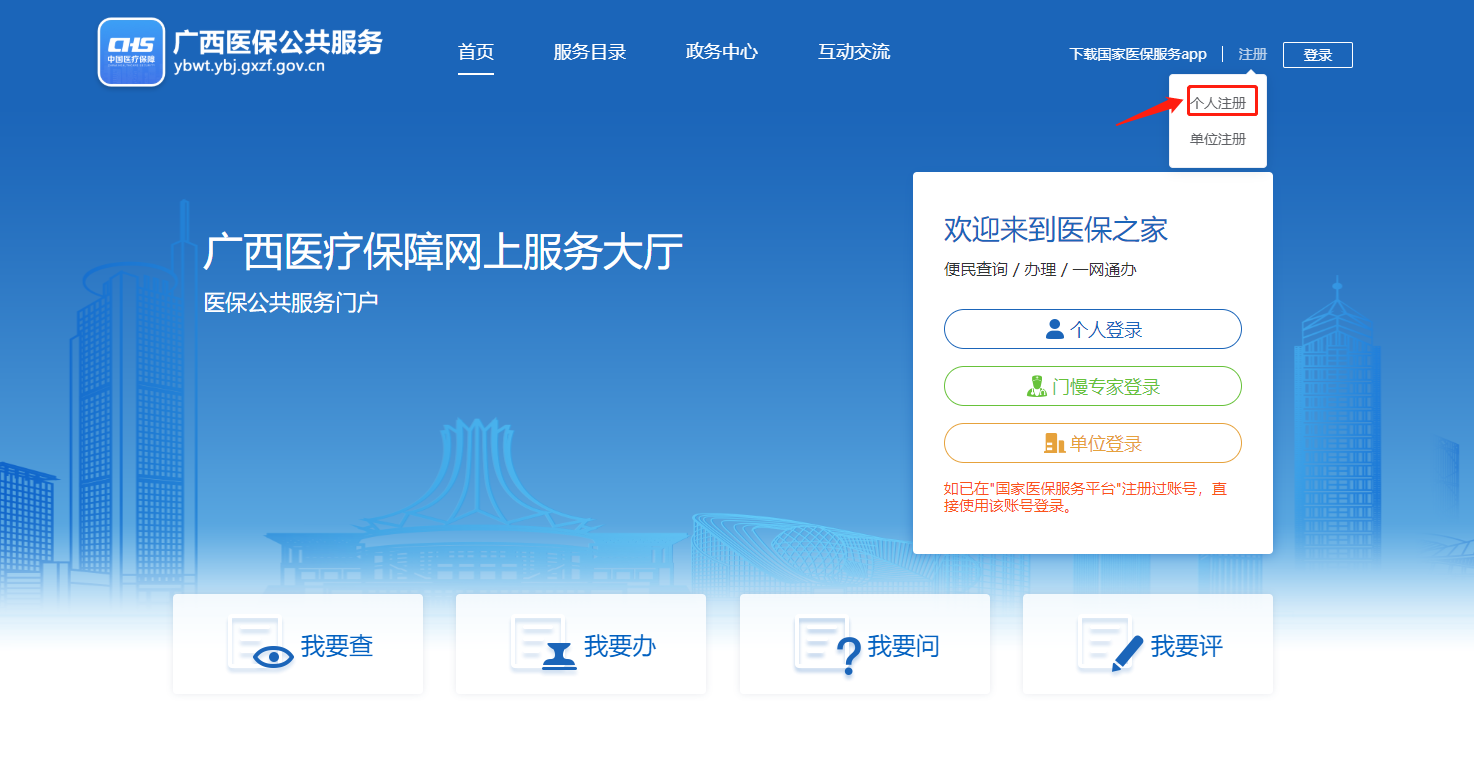Select 个人注册 from the register dropdown

pyautogui.click(x=1221, y=100)
